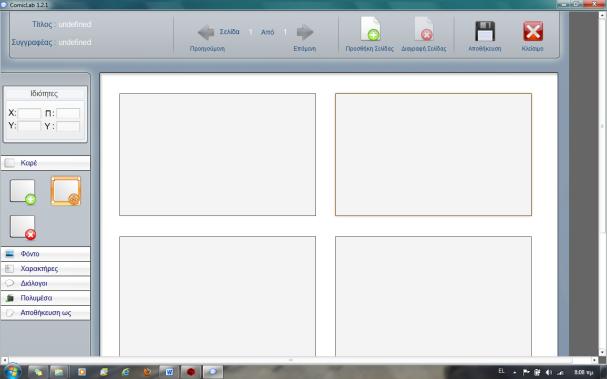Open the red circle taskbar app
The height and width of the screenshot is (379, 607).
pos(191,372)
